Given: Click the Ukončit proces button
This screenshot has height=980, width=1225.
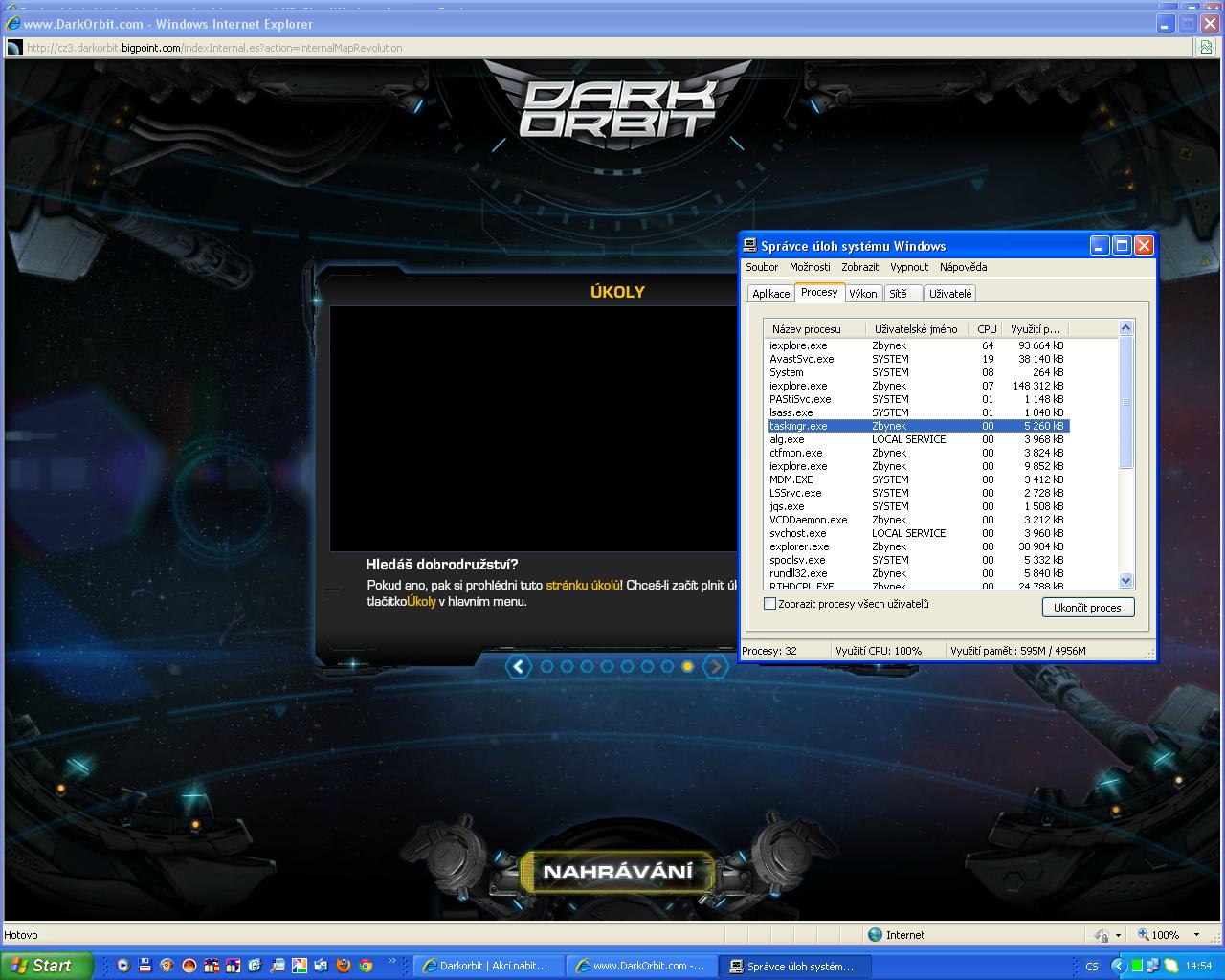Looking at the screenshot, I should (x=1087, y=608).
